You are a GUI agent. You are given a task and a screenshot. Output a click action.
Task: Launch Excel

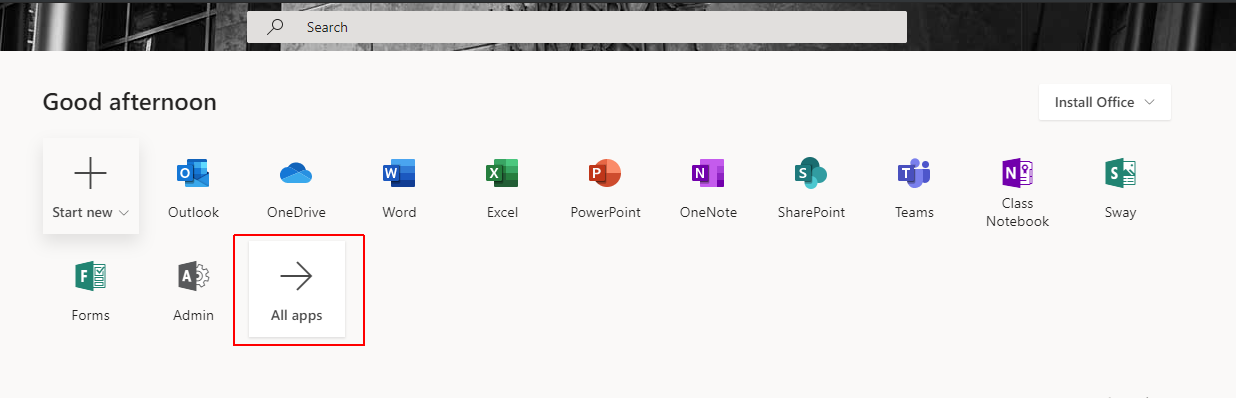(x=502, y=187)
